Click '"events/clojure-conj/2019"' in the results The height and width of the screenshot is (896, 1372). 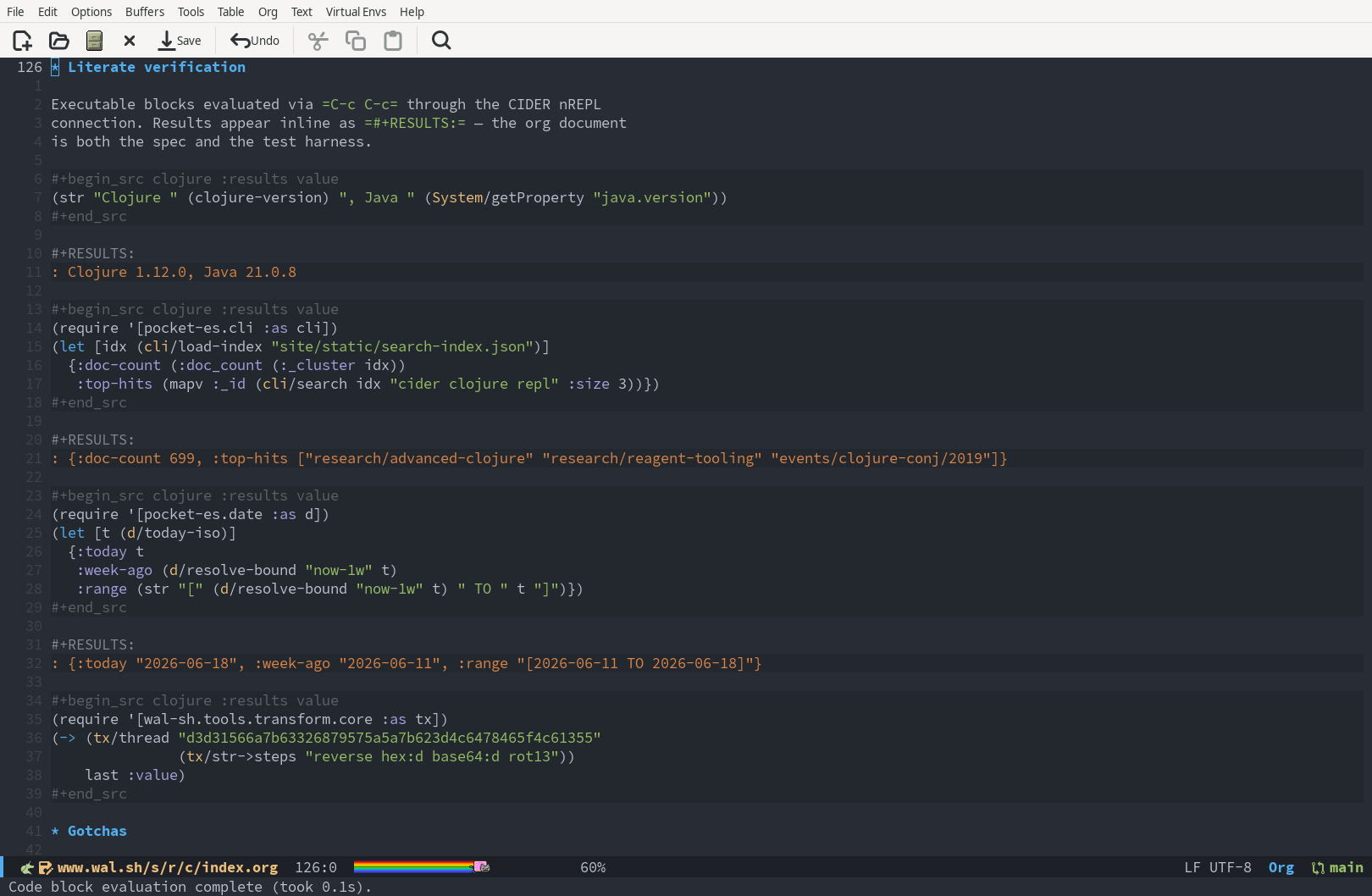[x=881, y=458]
